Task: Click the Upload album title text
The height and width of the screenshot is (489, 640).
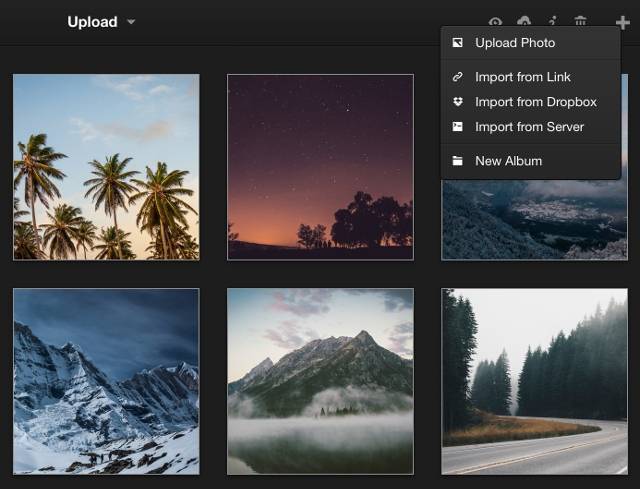Action: click(x=92, y=22)
